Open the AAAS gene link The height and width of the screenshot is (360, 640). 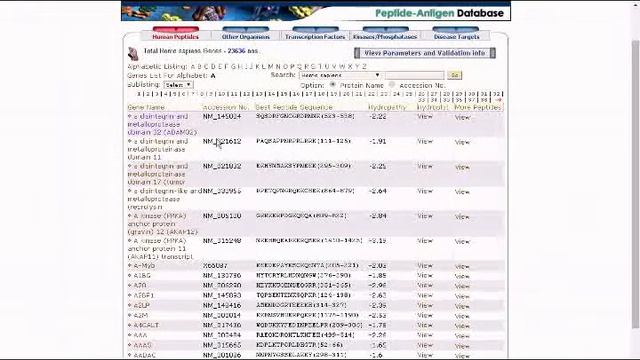[x=142, y=345]
